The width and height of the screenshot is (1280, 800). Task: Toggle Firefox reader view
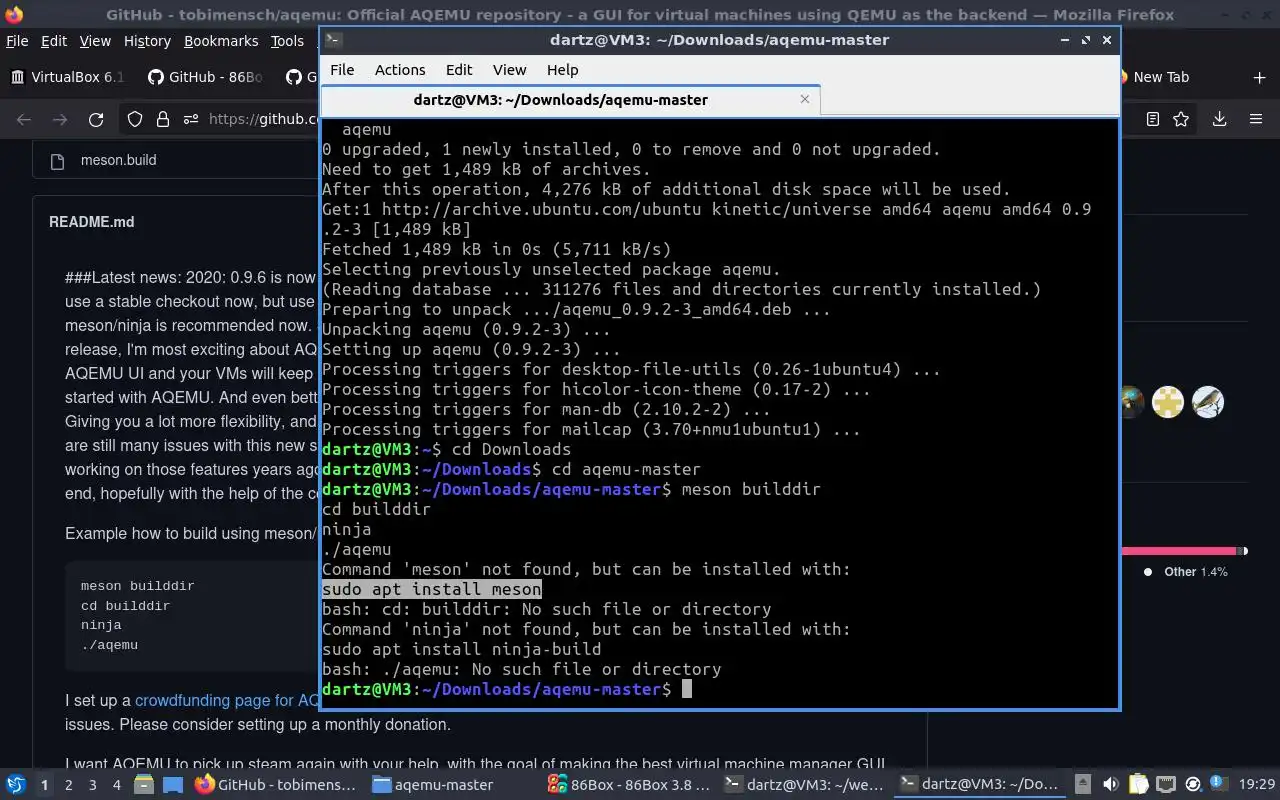point(1153,119)
